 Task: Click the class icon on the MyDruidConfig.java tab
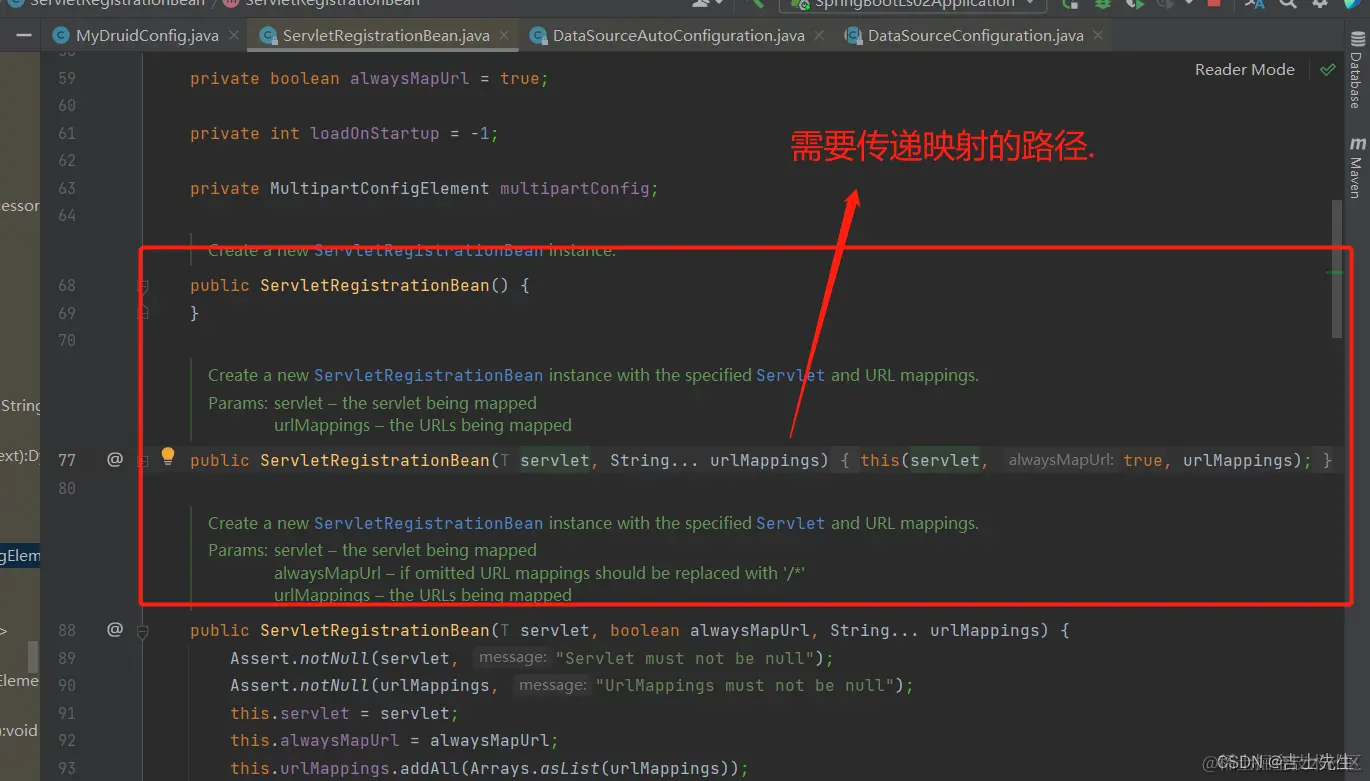click(60, 36)
